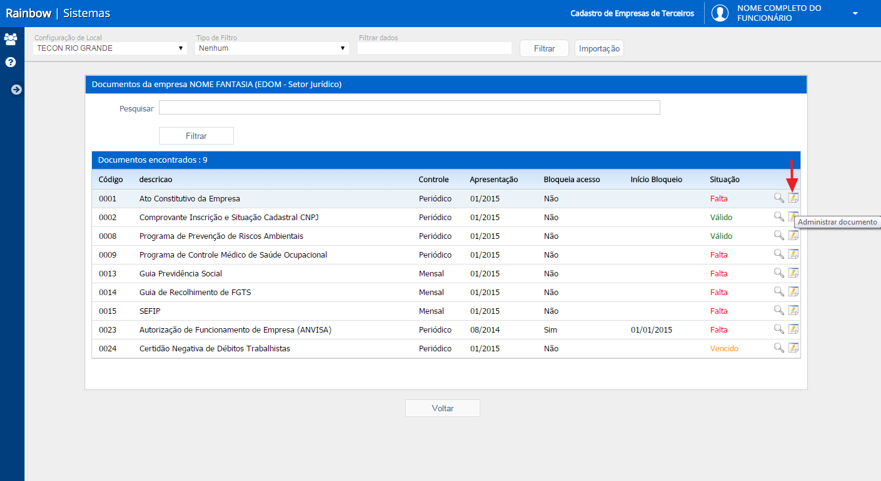Click the Voltar button
This screenshot has width=881, height=481.
point(443,408)
